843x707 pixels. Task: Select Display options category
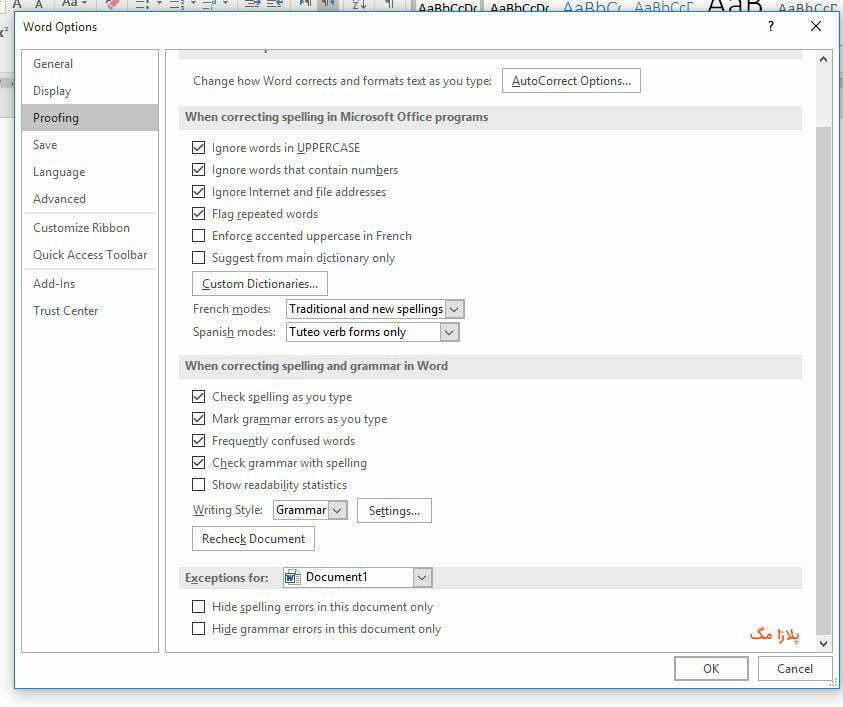click(90, 90)
